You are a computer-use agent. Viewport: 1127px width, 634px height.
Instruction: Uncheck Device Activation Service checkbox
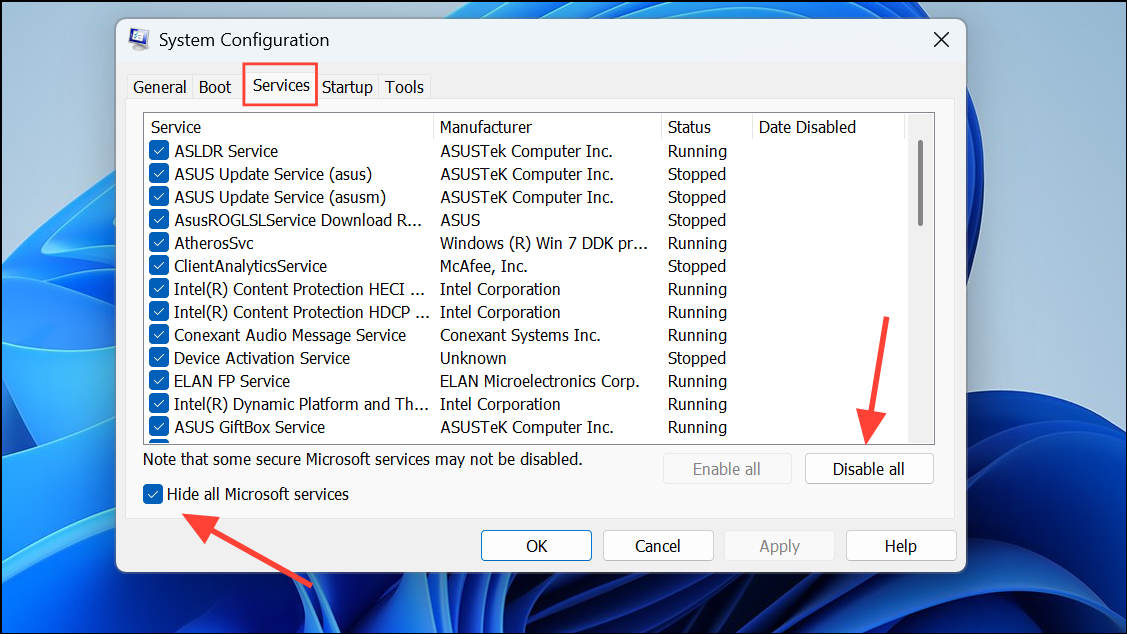(159, 358)
